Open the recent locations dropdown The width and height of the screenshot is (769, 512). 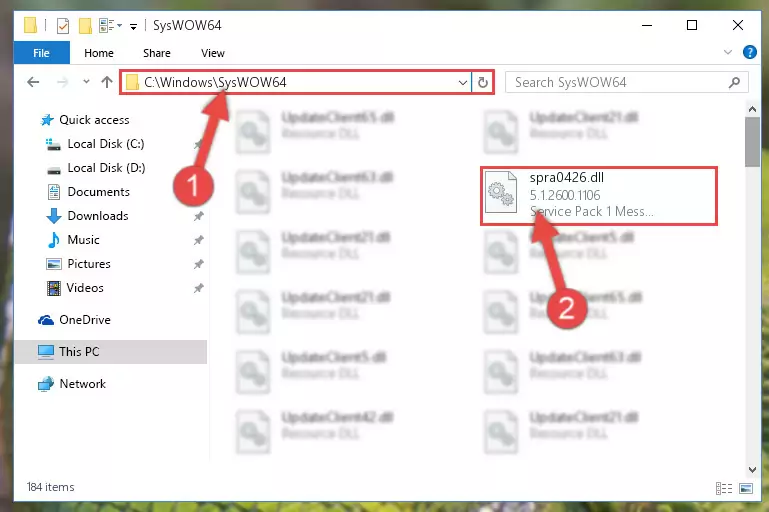pyautogui.click(x=86, y=82)
